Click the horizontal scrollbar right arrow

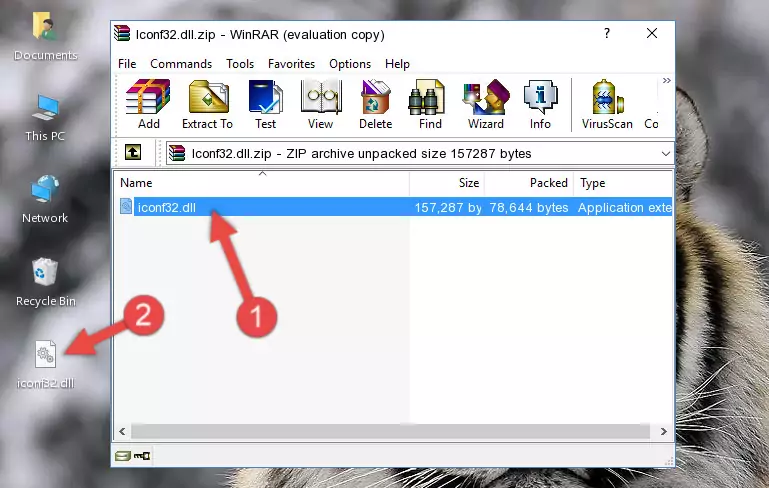click(664, 432)
